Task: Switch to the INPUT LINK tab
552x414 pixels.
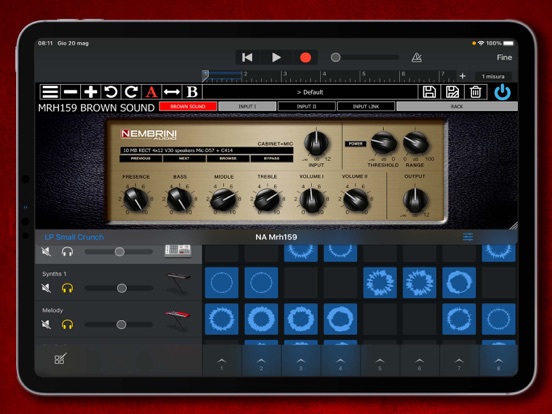Action: click(x=366, y=106)
